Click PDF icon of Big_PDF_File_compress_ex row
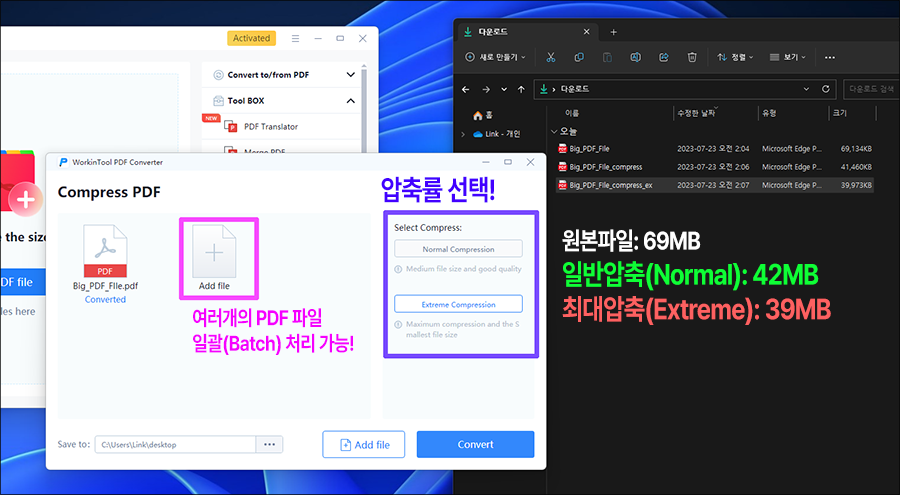900x495 pixels. point(562,185)
